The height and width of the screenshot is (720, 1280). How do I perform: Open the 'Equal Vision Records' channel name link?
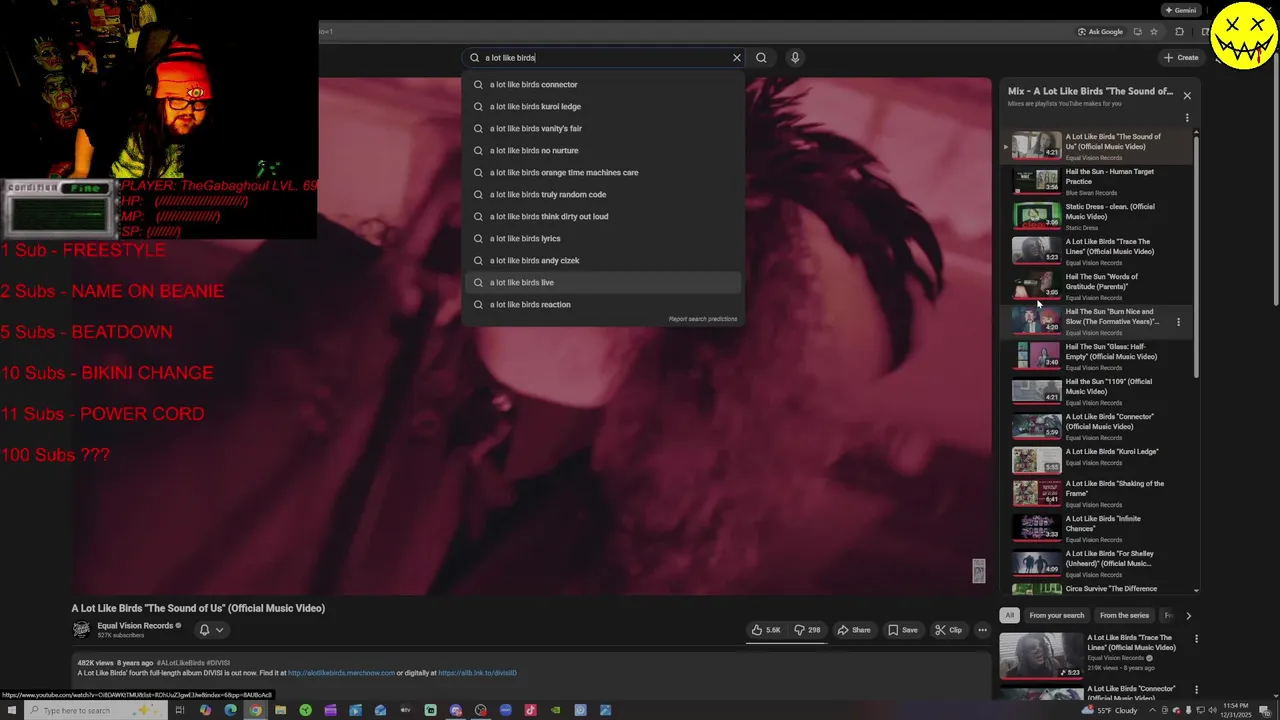click(135, 626)
